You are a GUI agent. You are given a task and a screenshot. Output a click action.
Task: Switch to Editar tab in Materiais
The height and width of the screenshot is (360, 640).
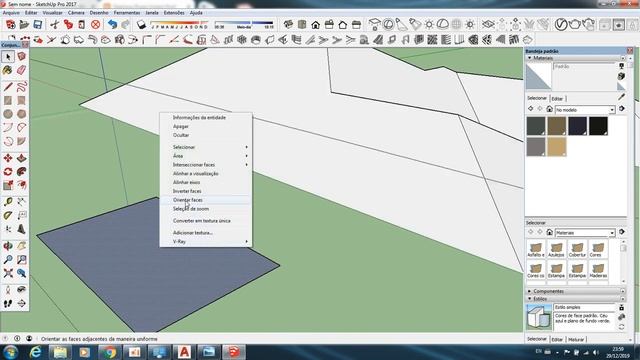(557, 99)
